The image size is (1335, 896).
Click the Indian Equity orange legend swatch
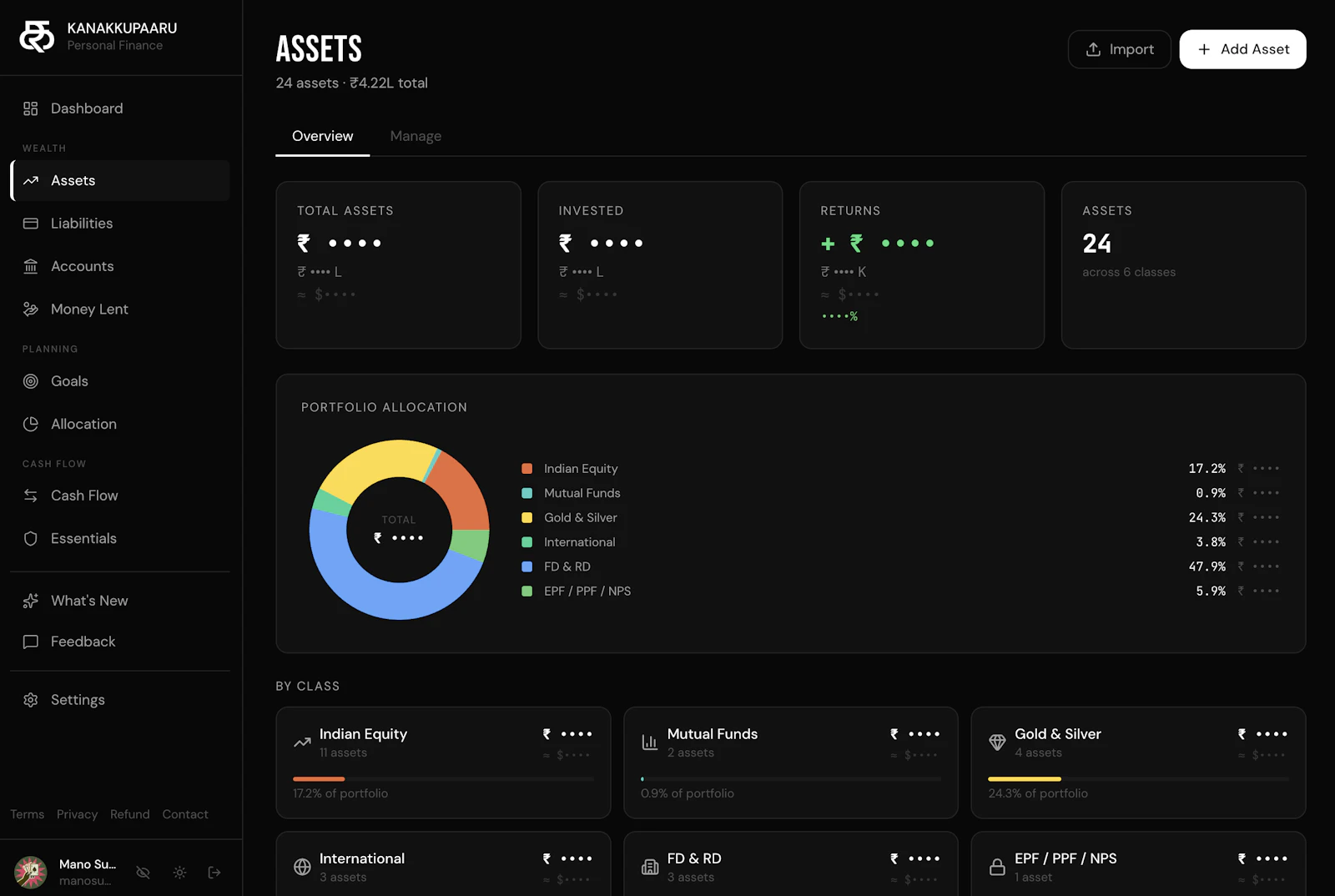(526, 469)
